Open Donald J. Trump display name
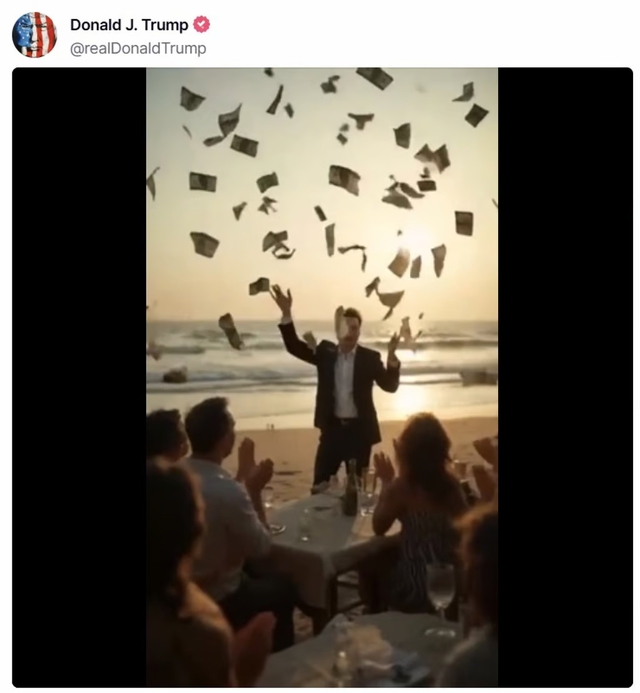Image resolution: width=640 pixels, height=693 pixels. pos(129,25)
